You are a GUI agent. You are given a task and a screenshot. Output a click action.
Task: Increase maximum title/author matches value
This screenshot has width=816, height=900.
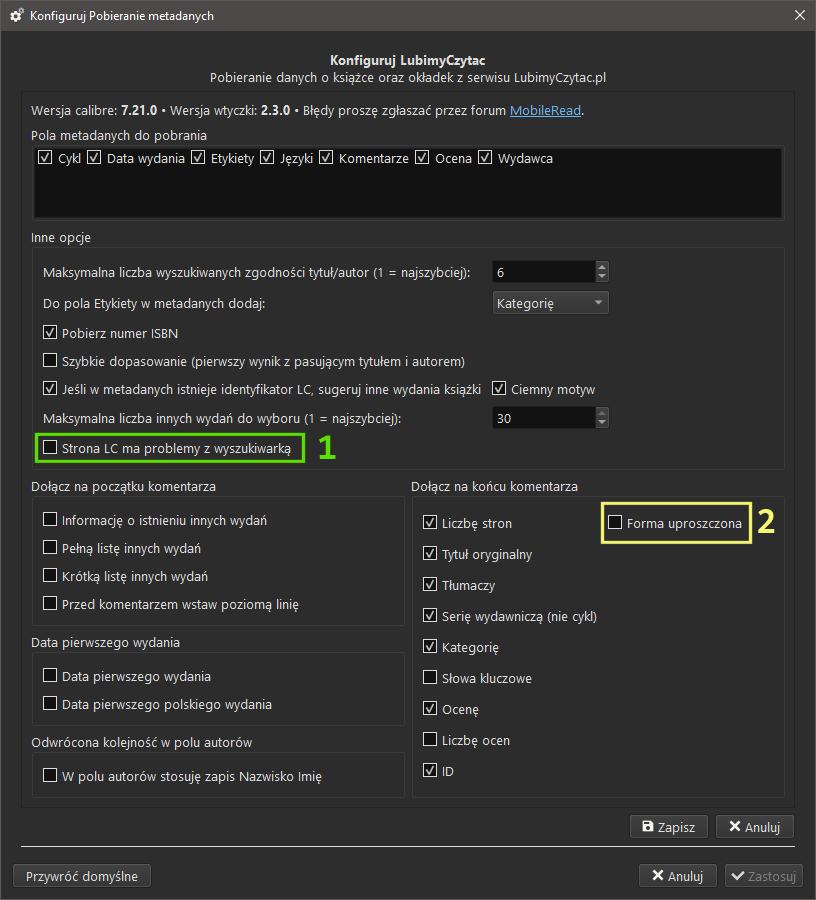pos(602,267)
